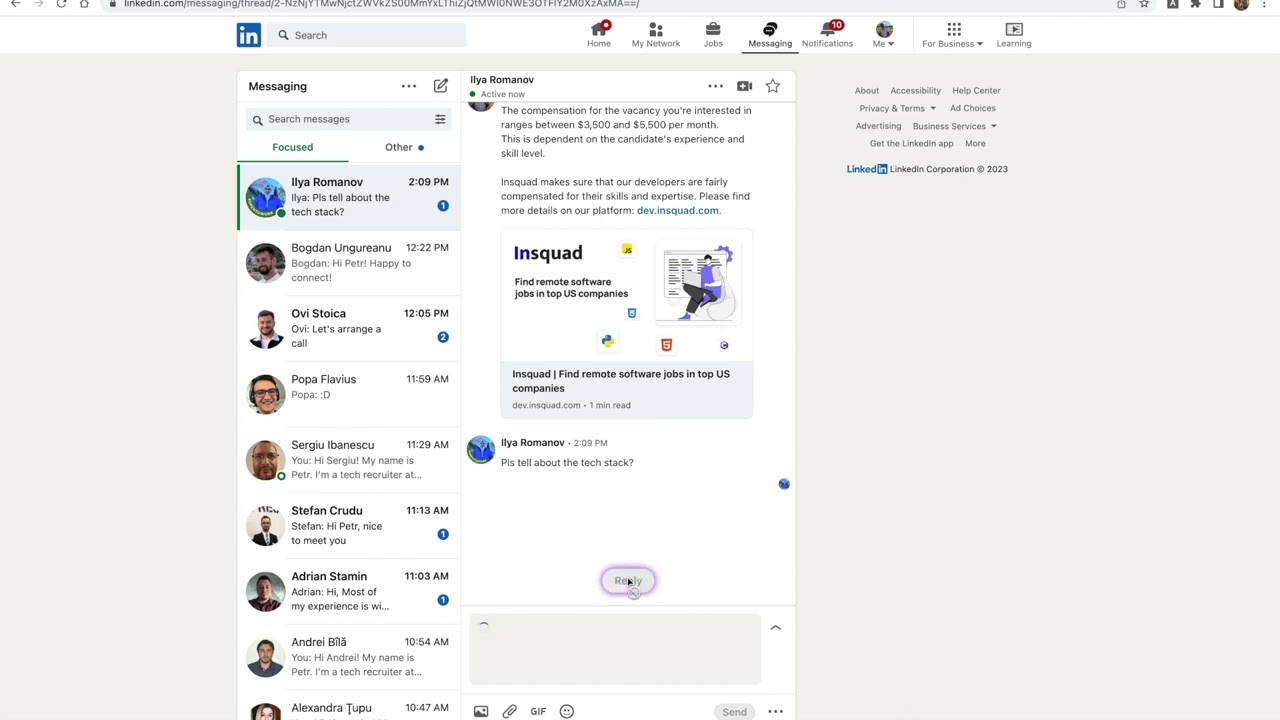1280x720 pixels.
Task: Click the top Search field
Action: click(366, 35)
